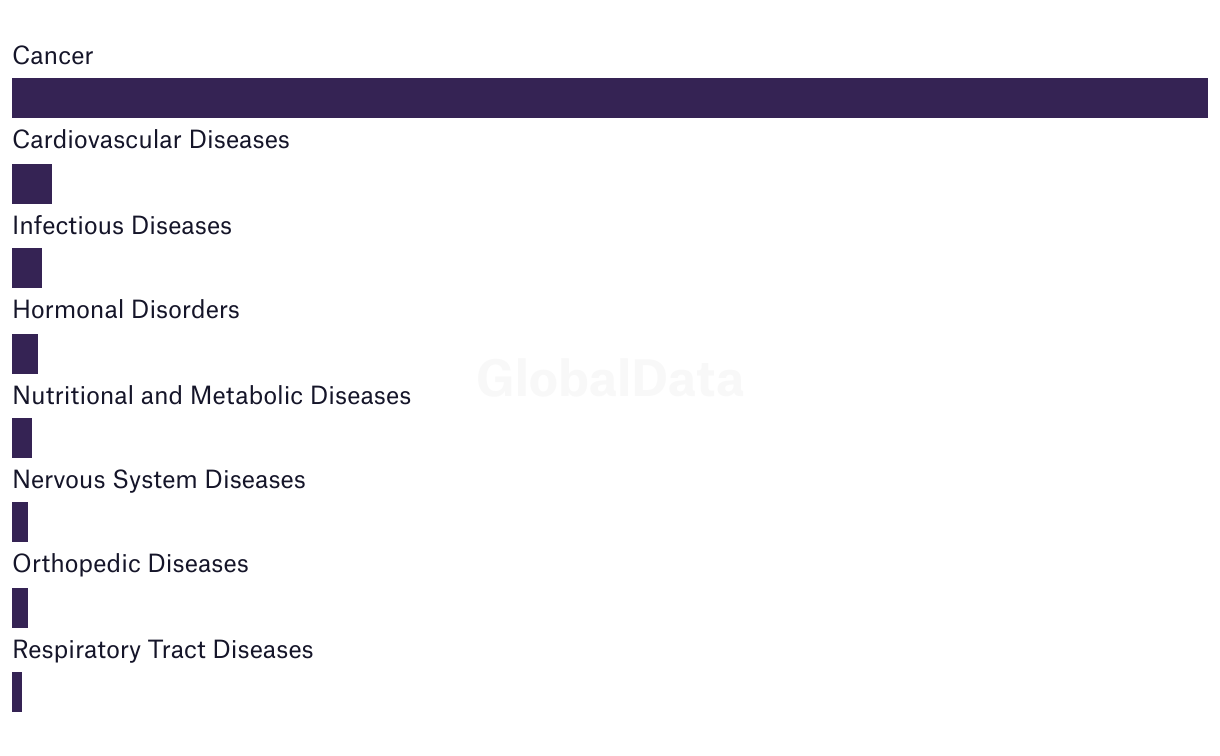Click the word Respiratory in the label
Screen dimensions: 1220x756
(x=76, y=650)
